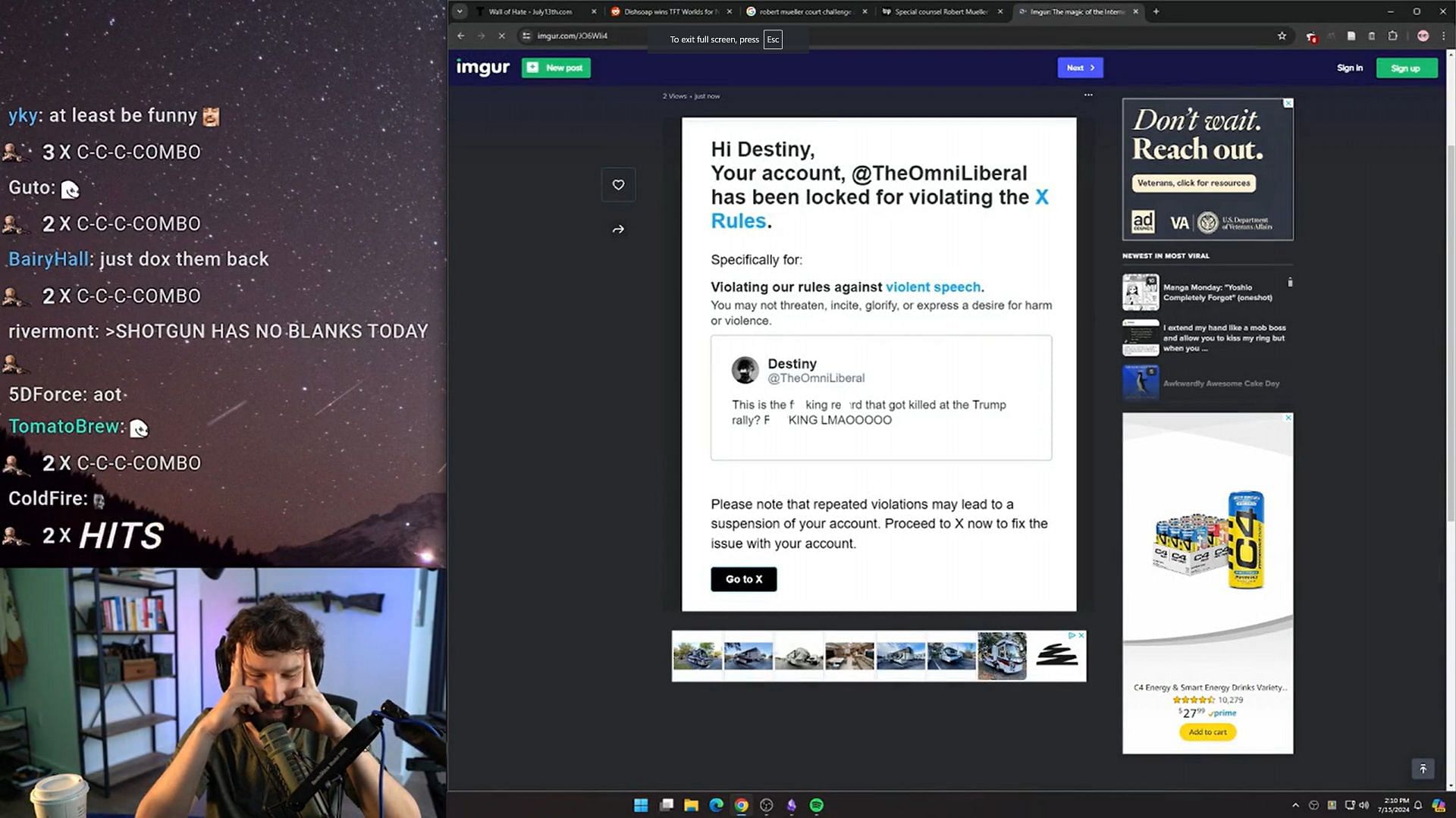Switch to Special counsel Robert Mueller tab
The image size is (1456, 818).
940,11
